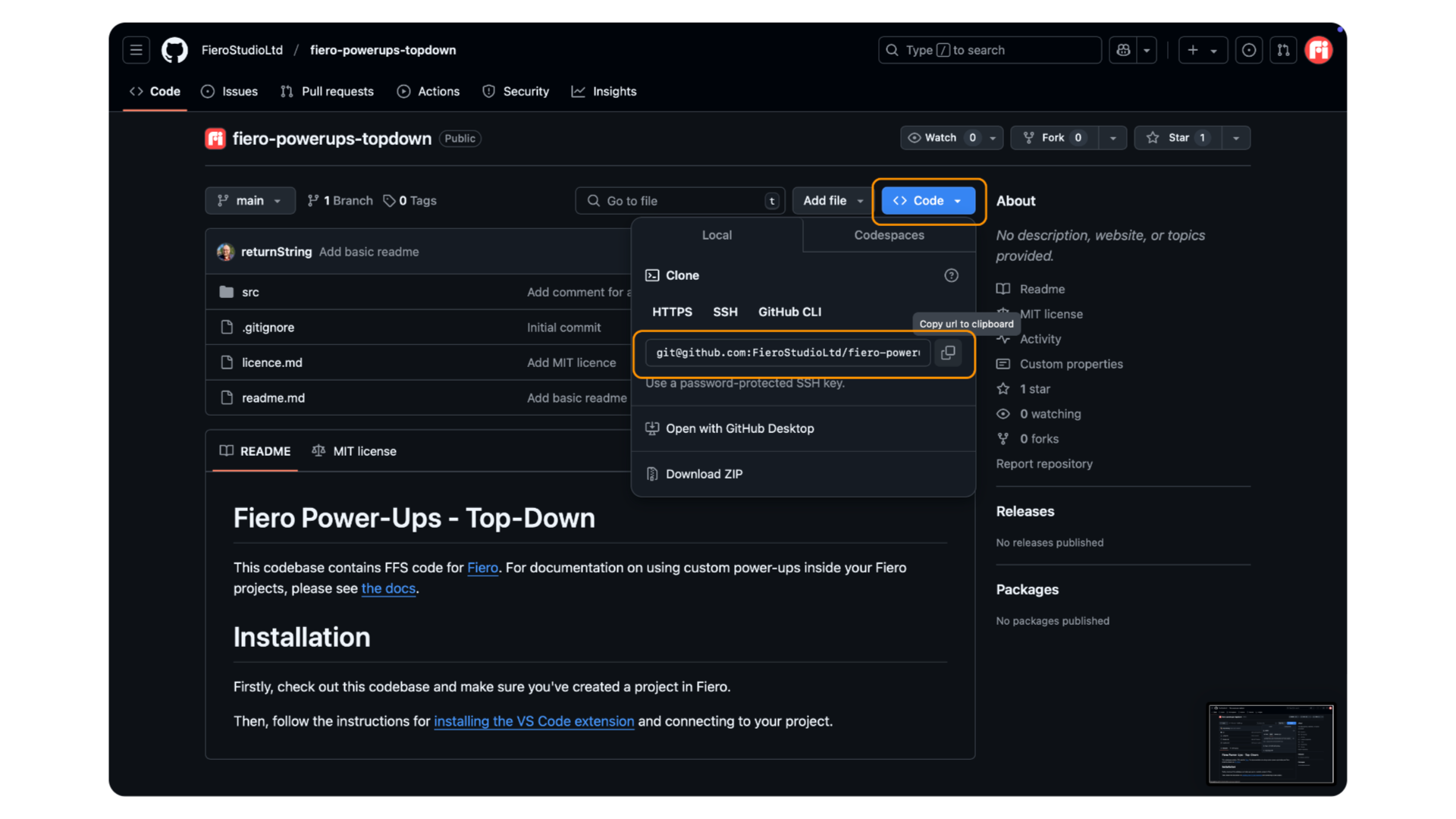Choose HTTPS clone option
The image size is (1456, 819).
672,312
